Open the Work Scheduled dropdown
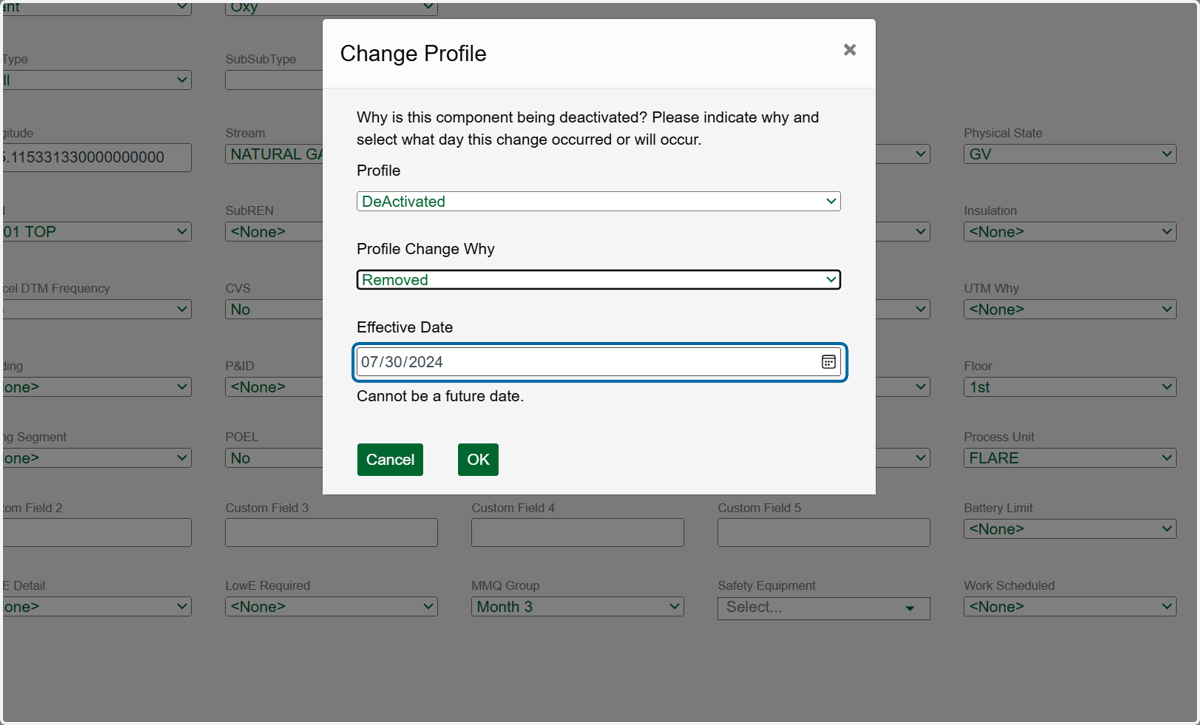The image size is (1200, 725). tap(1070, 606)
